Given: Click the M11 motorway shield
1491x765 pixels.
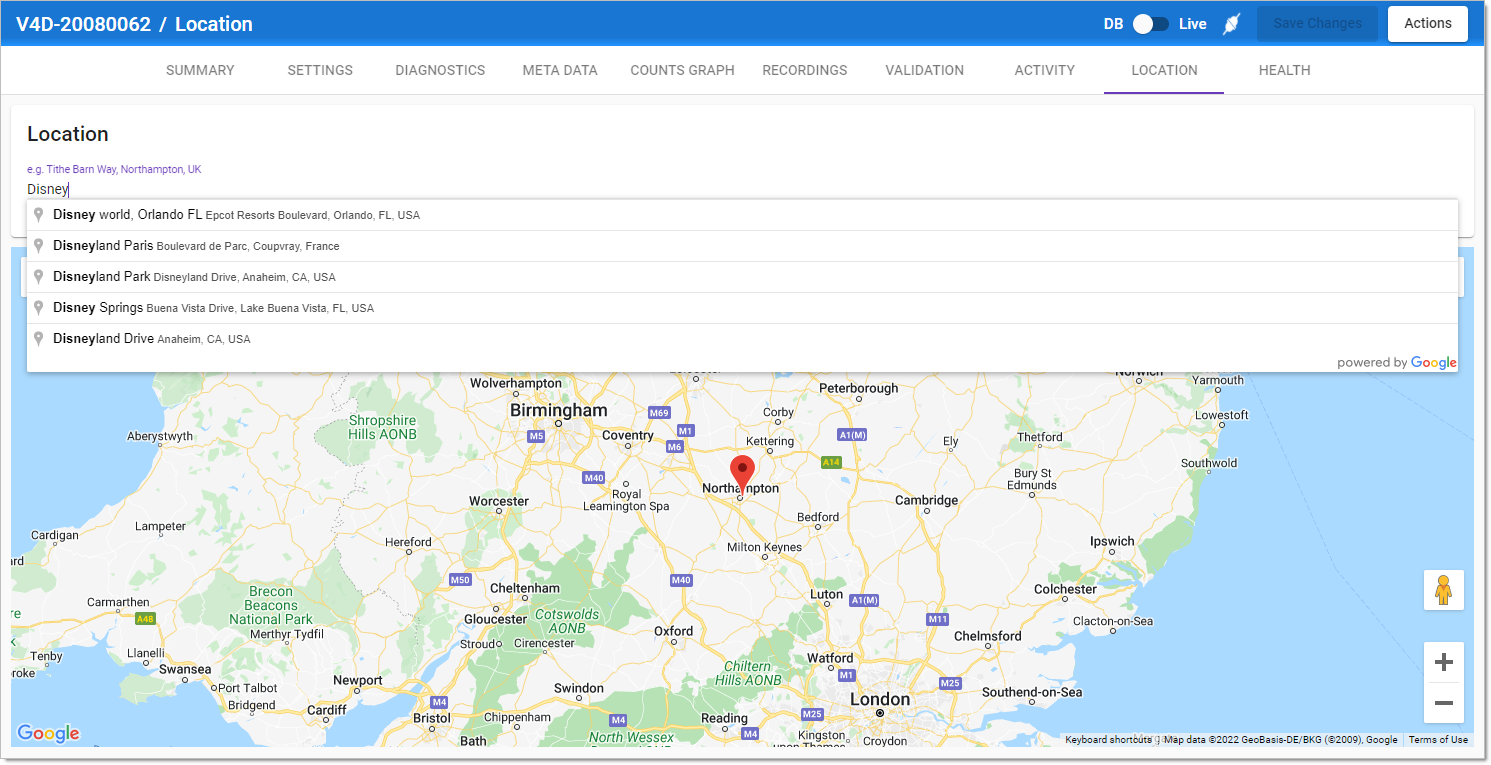Looking at the screenshot, I should (937, 620).
